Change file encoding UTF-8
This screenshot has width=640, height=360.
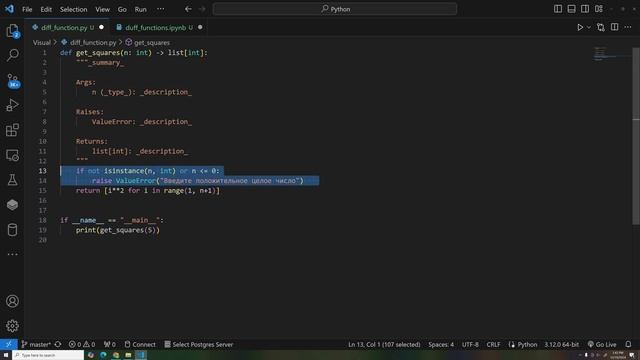point(470,344)
